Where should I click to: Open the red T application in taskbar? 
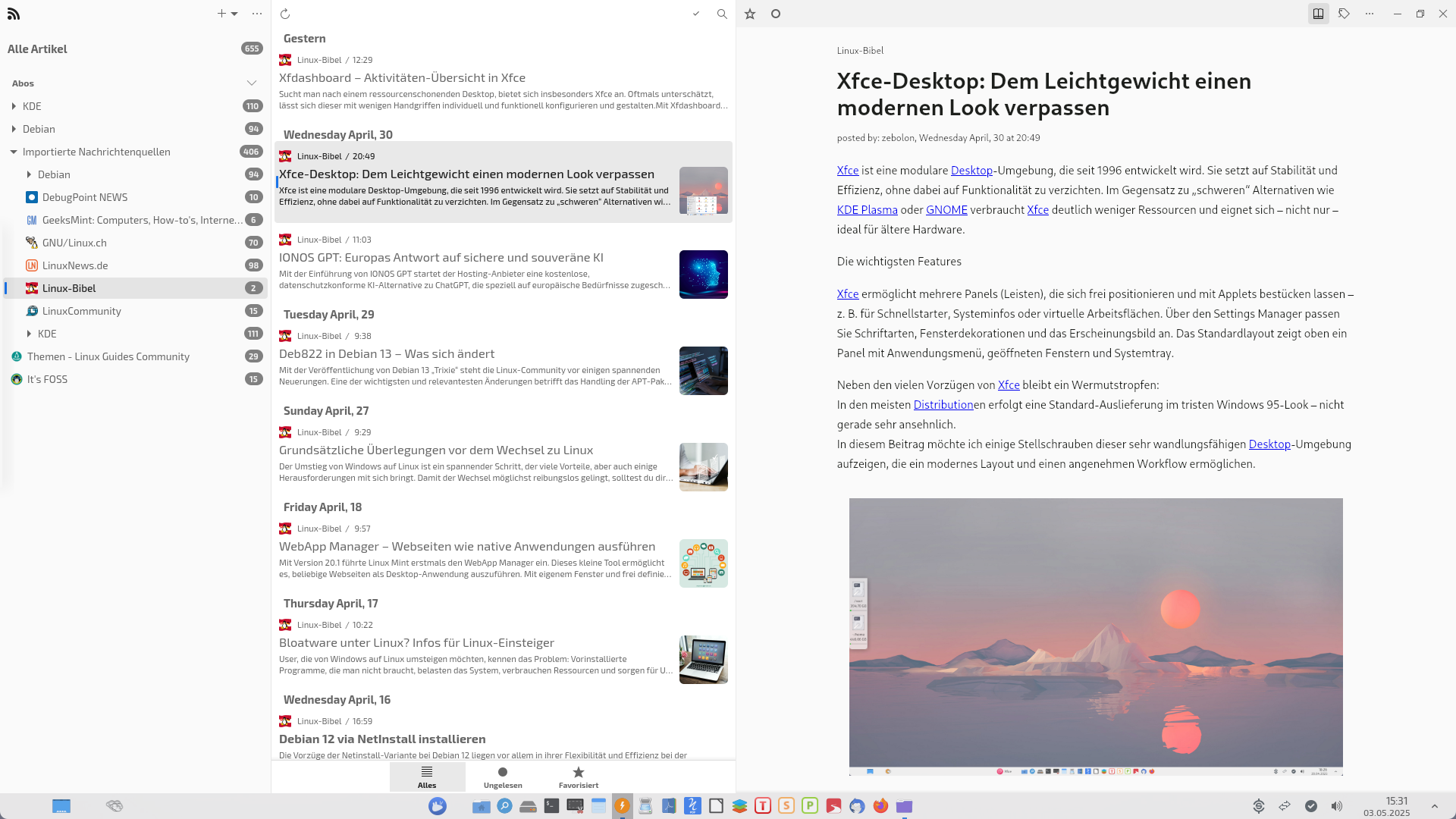coord(763,806)
